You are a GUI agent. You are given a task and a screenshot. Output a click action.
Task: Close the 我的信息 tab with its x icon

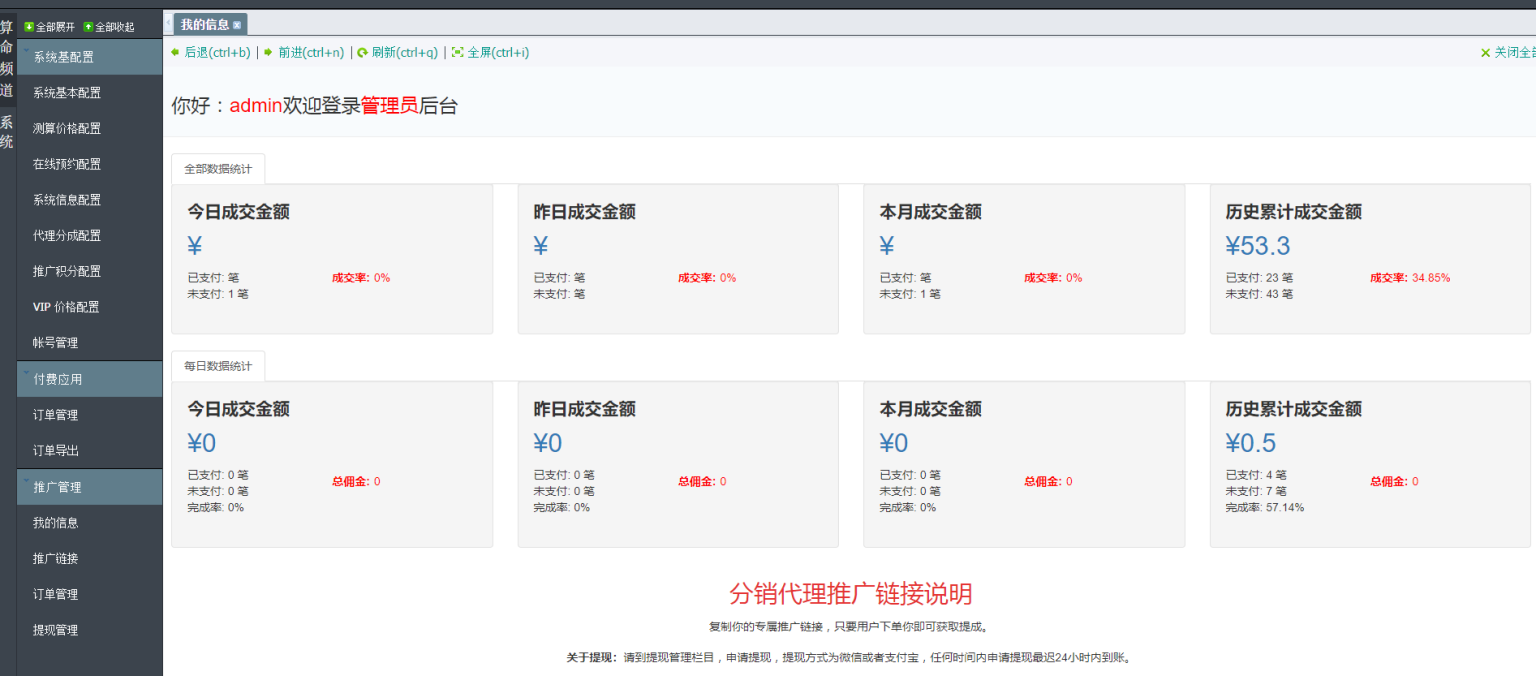tap(237, 25)
